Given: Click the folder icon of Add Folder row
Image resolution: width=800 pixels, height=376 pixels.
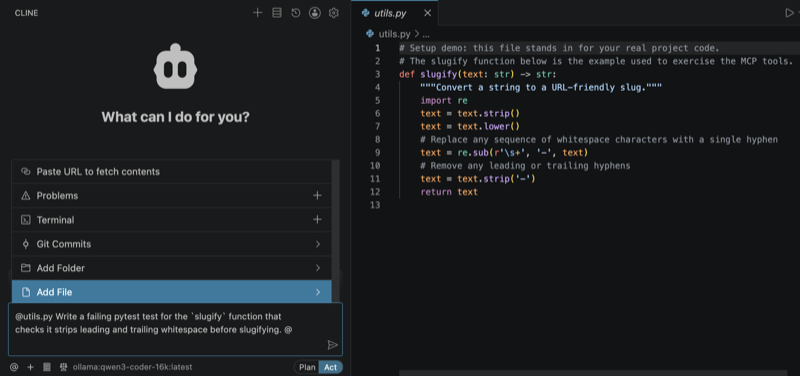Looking at the screenshot, I should coord(26,268).
